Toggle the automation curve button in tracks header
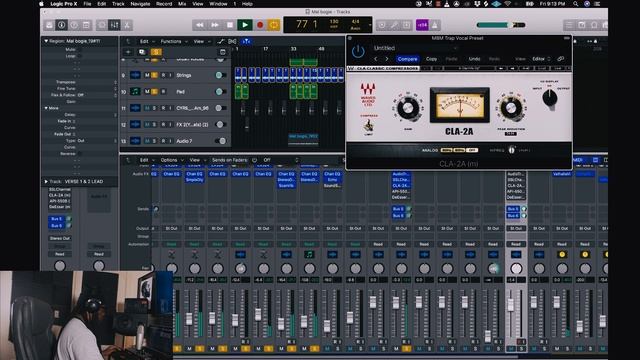 (x=221, y=41)
